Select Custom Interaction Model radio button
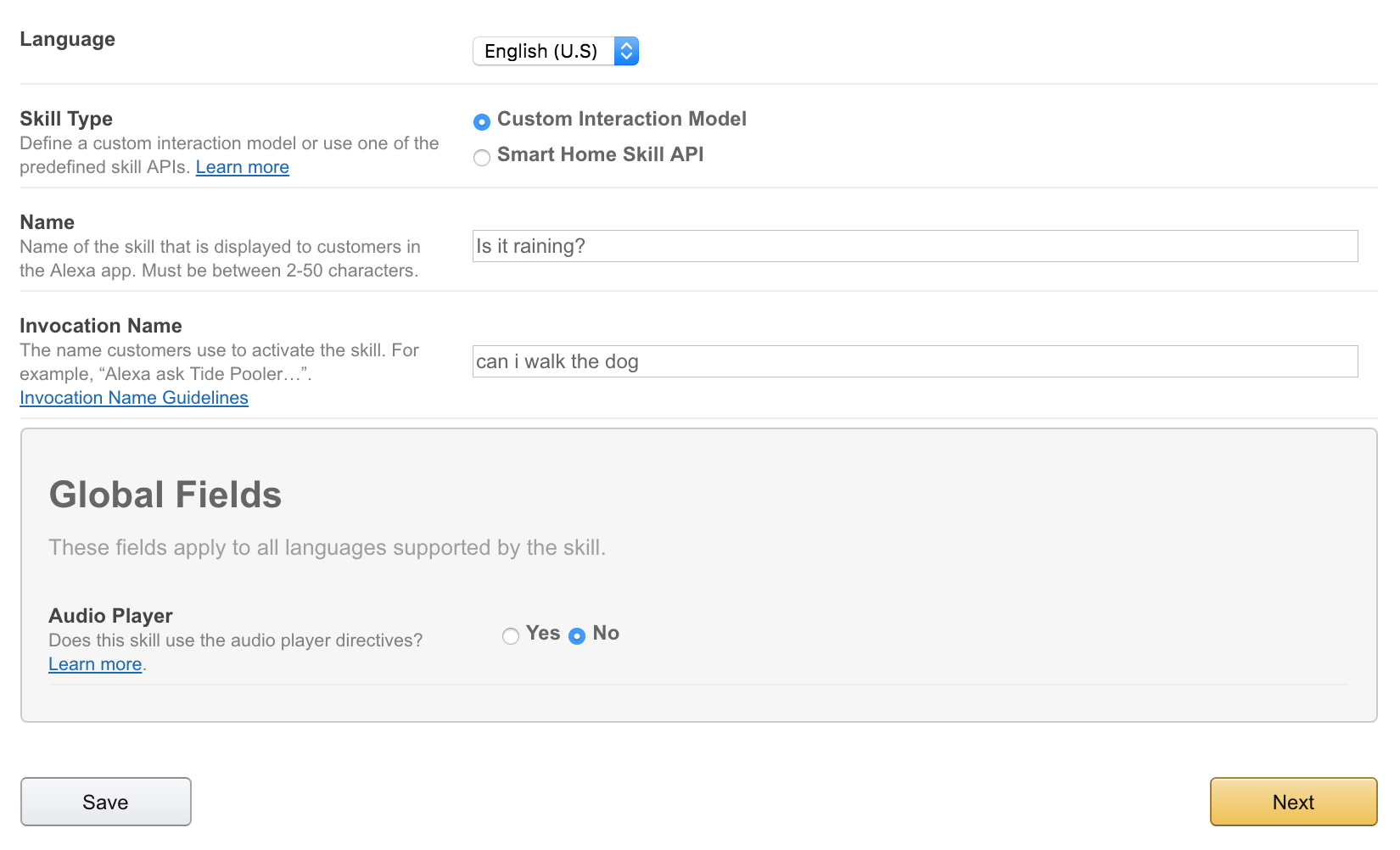Screen dimensions: 1400x850 482,122
